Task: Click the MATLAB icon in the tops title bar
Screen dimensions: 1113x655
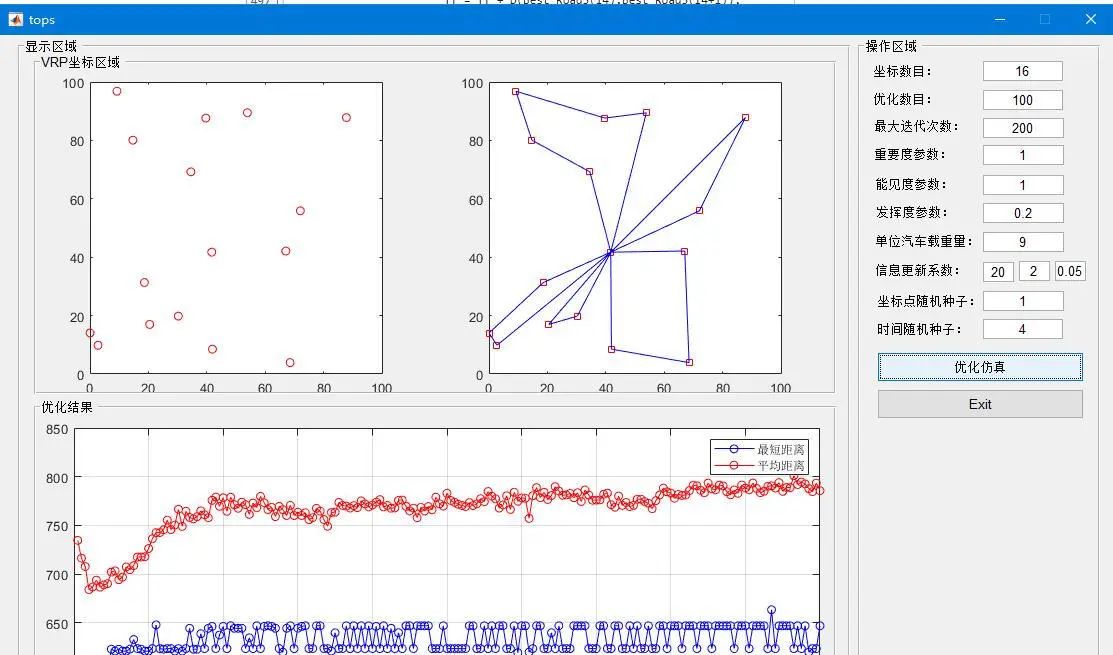Action: click(x=16, y=20)
